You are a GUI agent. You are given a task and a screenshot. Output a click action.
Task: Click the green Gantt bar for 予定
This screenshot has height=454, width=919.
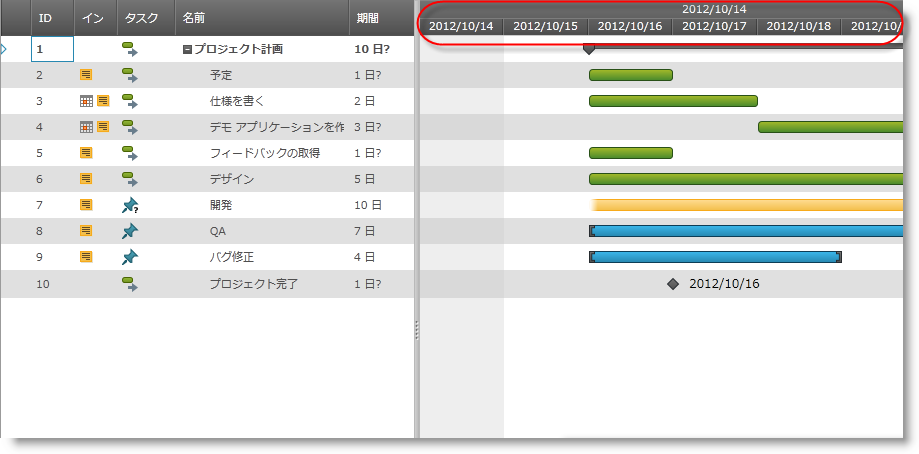point(631,75)
